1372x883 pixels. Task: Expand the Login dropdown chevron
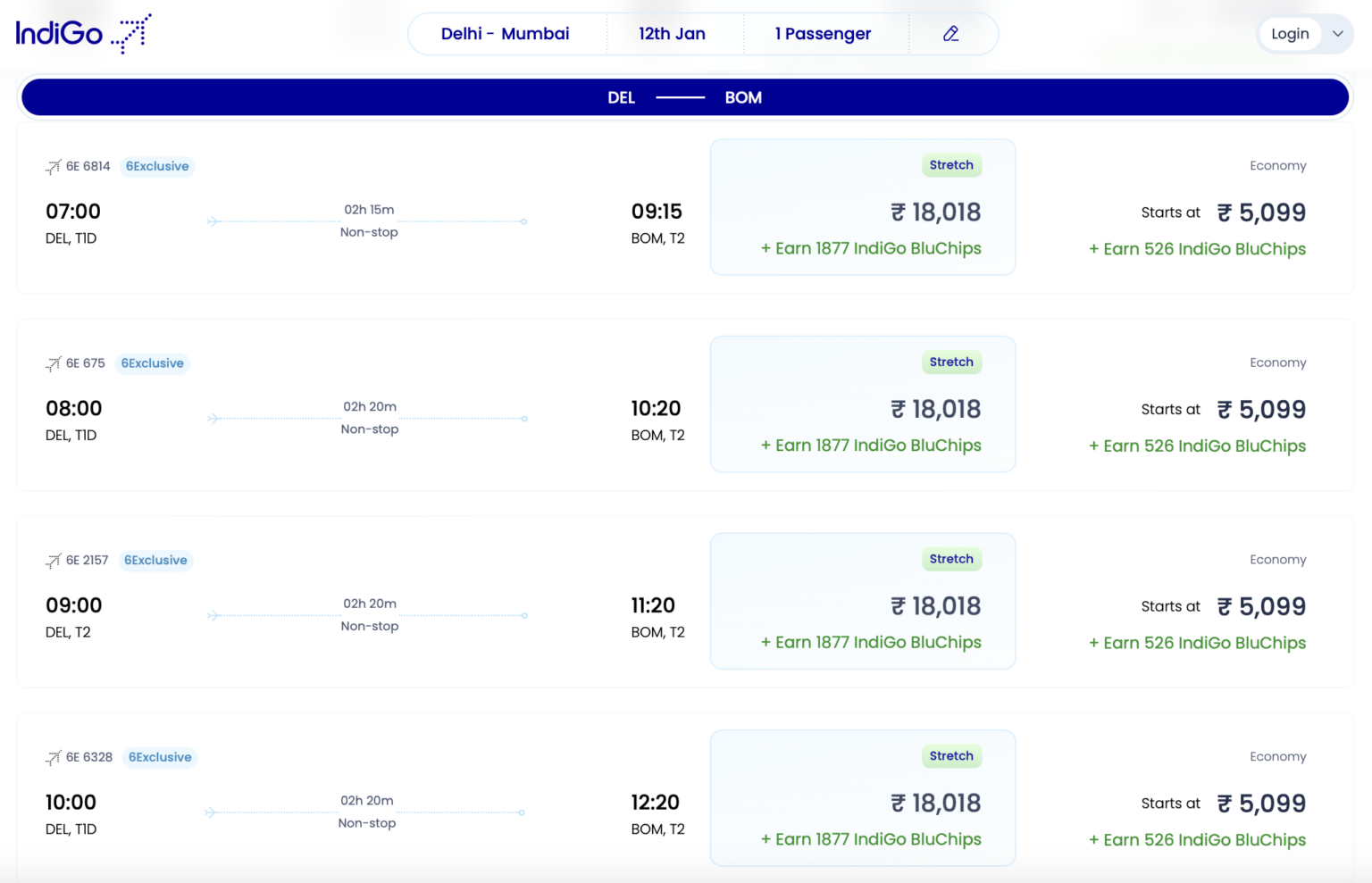1338,33
